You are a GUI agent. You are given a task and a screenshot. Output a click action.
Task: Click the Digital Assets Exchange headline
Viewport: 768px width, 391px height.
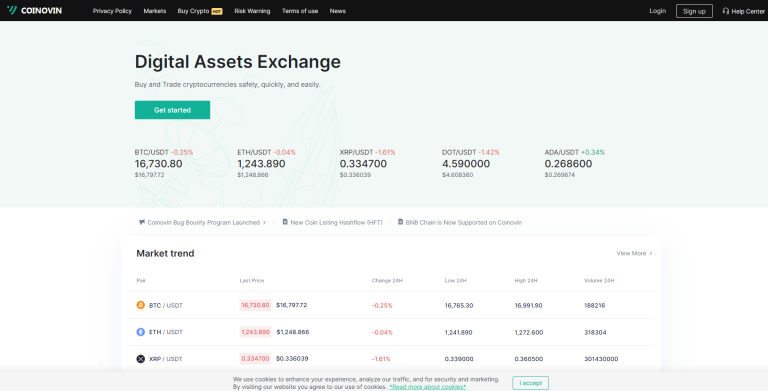point(238,62)
